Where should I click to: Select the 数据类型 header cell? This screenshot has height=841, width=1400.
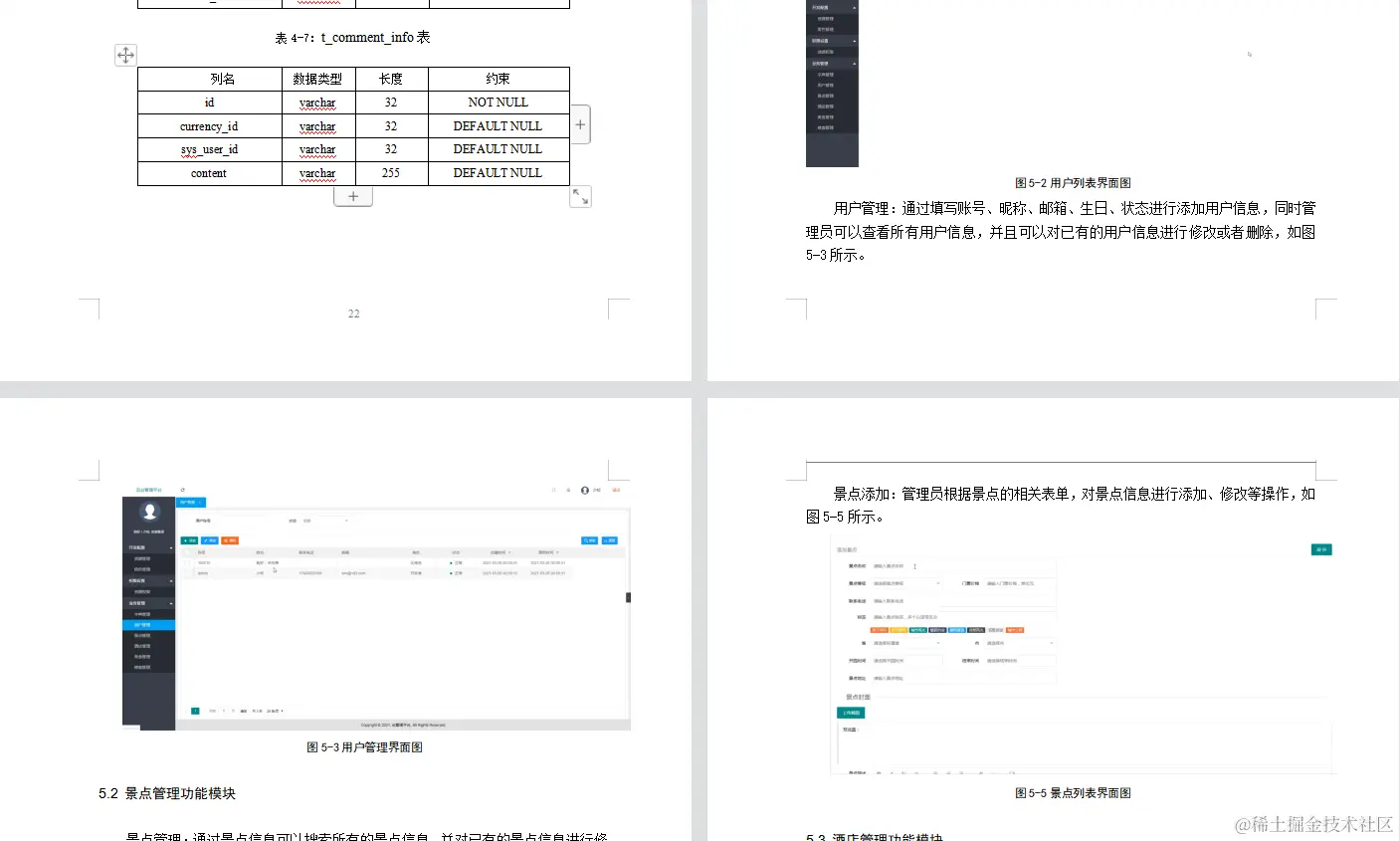coord(318,79)
